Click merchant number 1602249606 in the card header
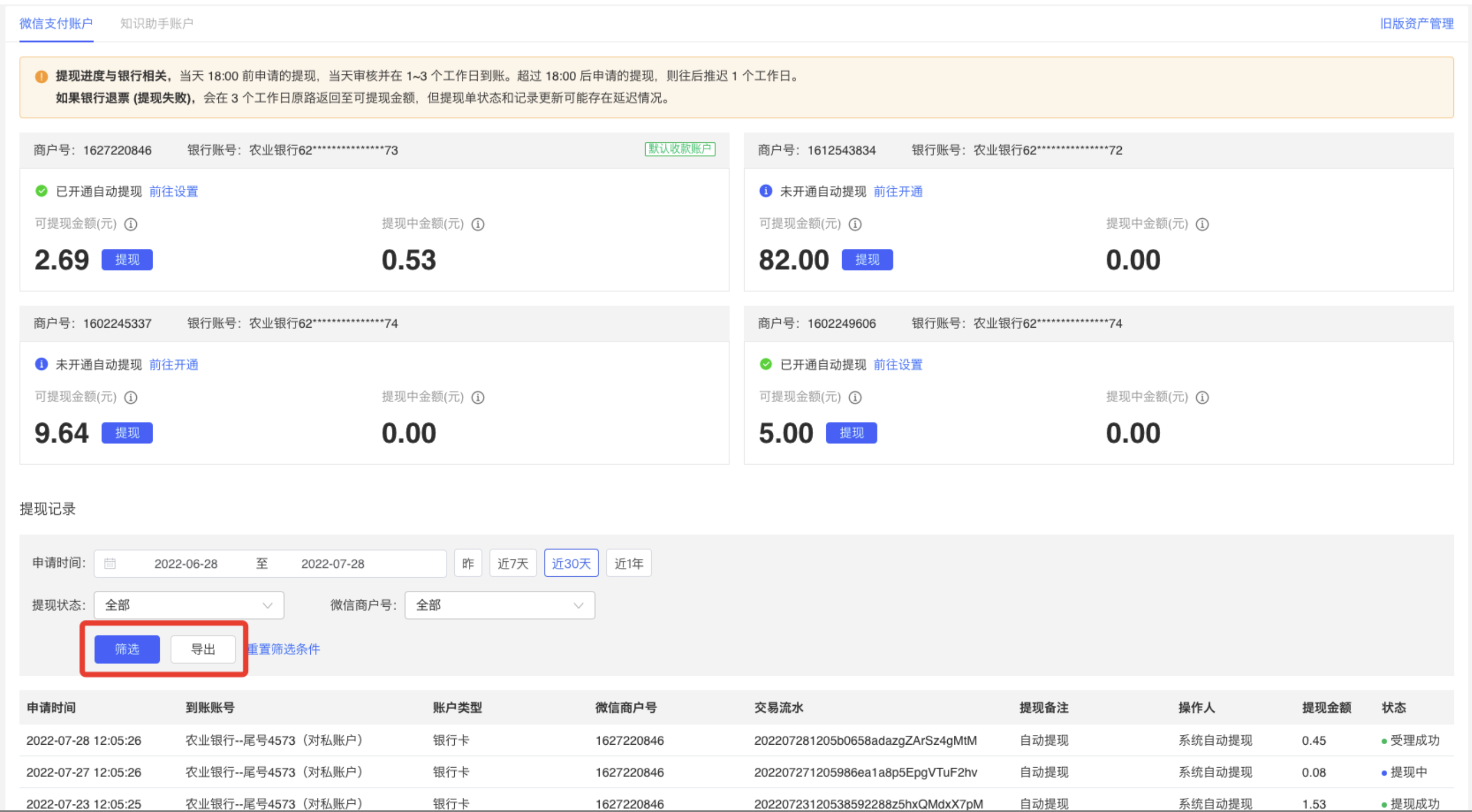 point(841,323)
